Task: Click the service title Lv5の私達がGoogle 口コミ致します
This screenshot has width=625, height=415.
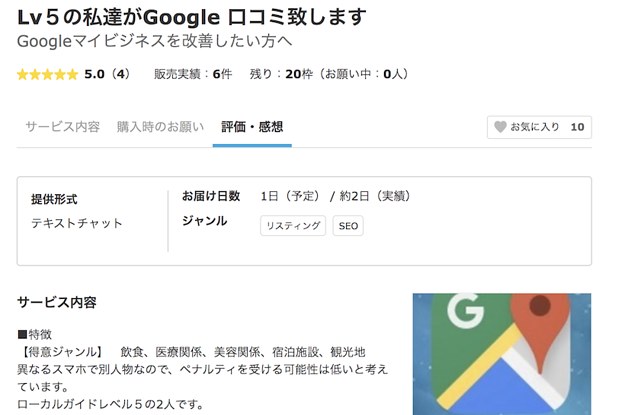Action: 191,17
